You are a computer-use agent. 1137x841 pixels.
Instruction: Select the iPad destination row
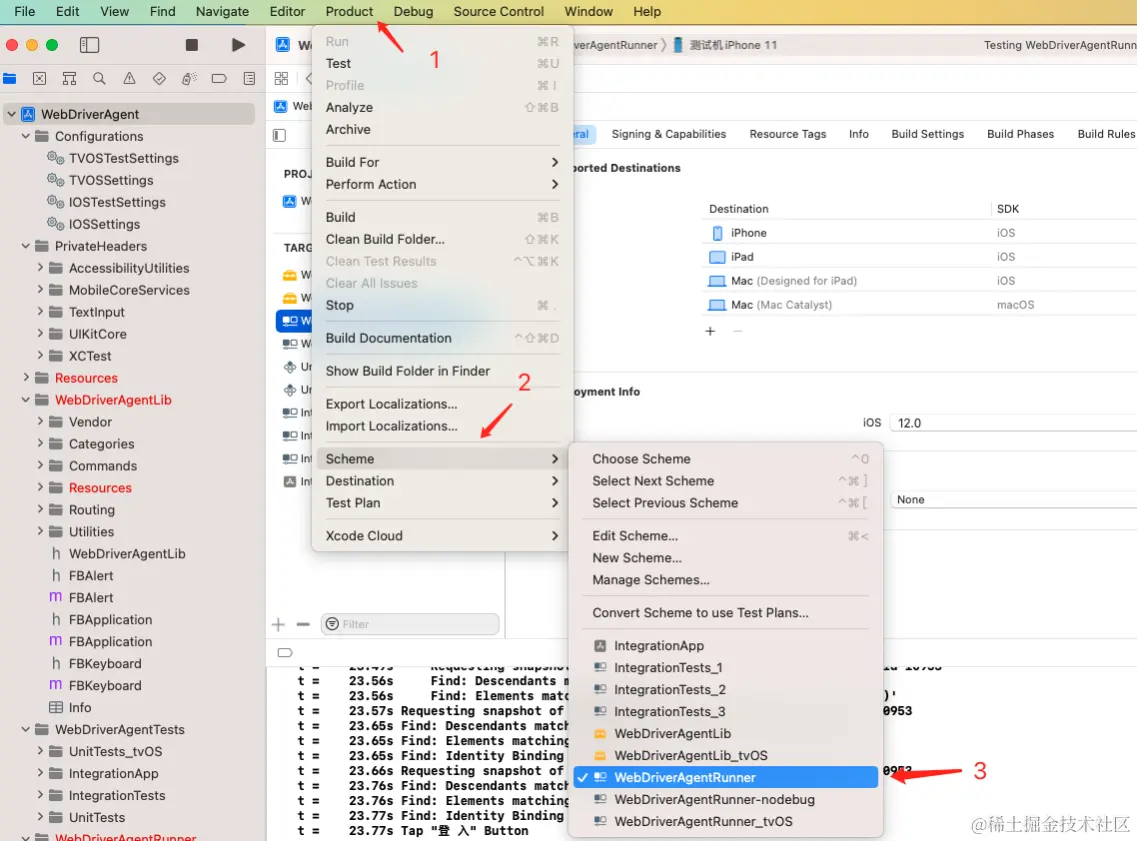point(919,257)
